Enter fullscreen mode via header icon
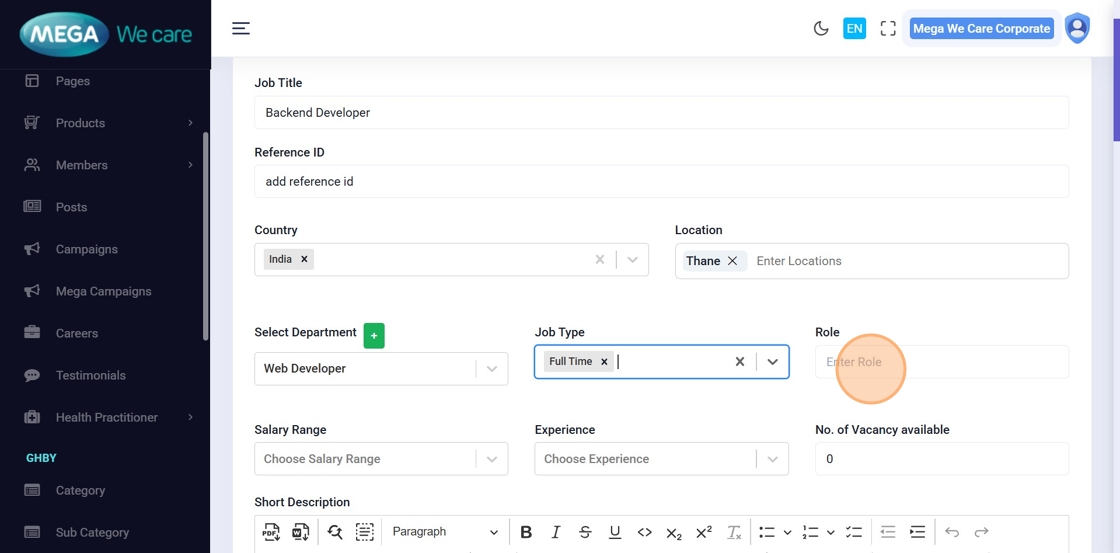This screenshot has width=1120, height=553. coord(888,29)
